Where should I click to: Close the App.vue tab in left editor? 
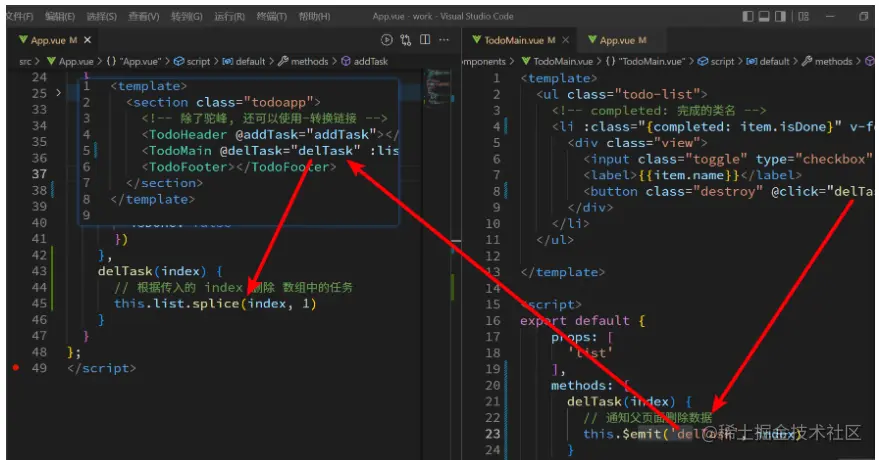pos(87,40)
